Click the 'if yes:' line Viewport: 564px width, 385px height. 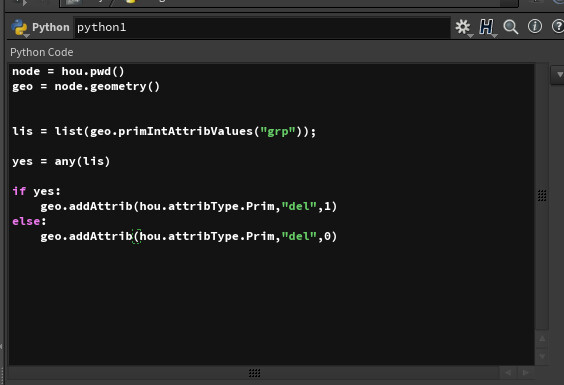pos(36,191)
